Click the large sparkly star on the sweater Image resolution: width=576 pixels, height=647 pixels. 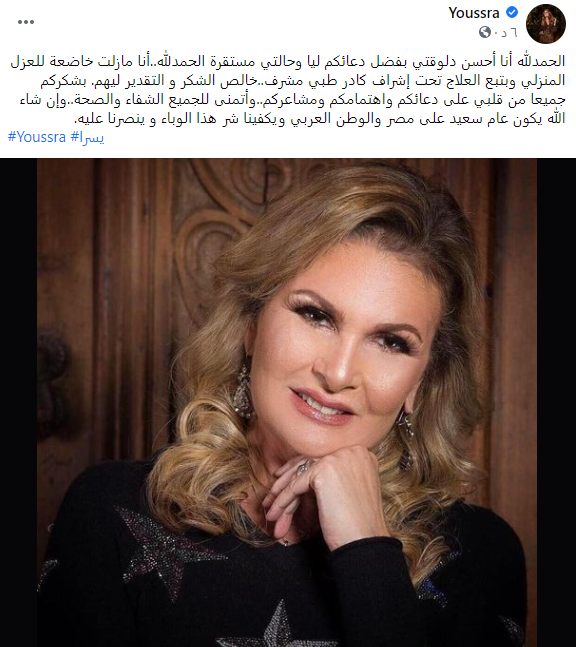point(169,549)
